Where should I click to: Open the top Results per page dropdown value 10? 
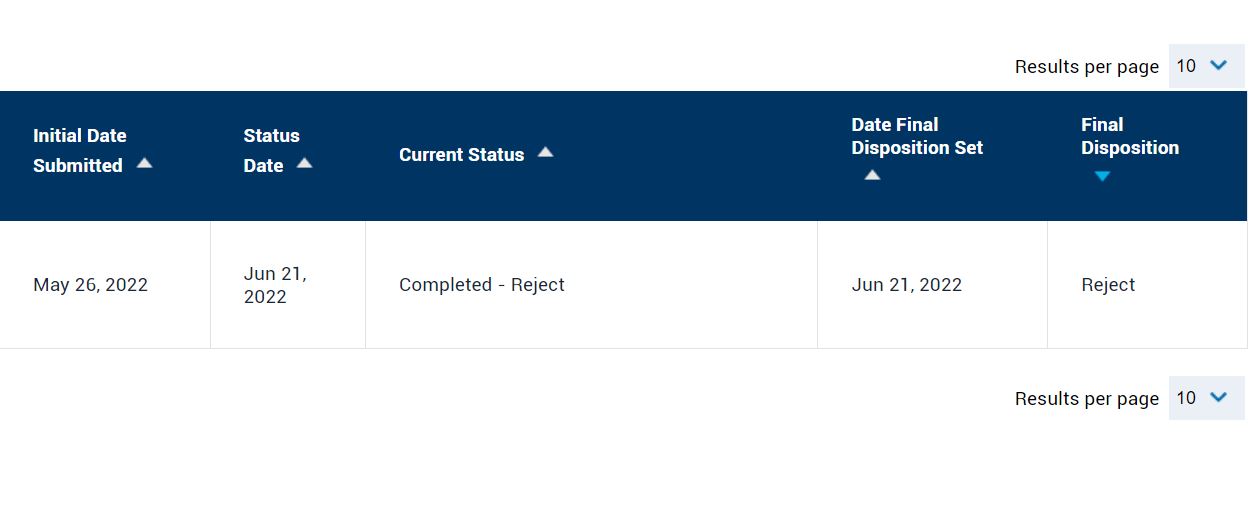pos(1207,66)
